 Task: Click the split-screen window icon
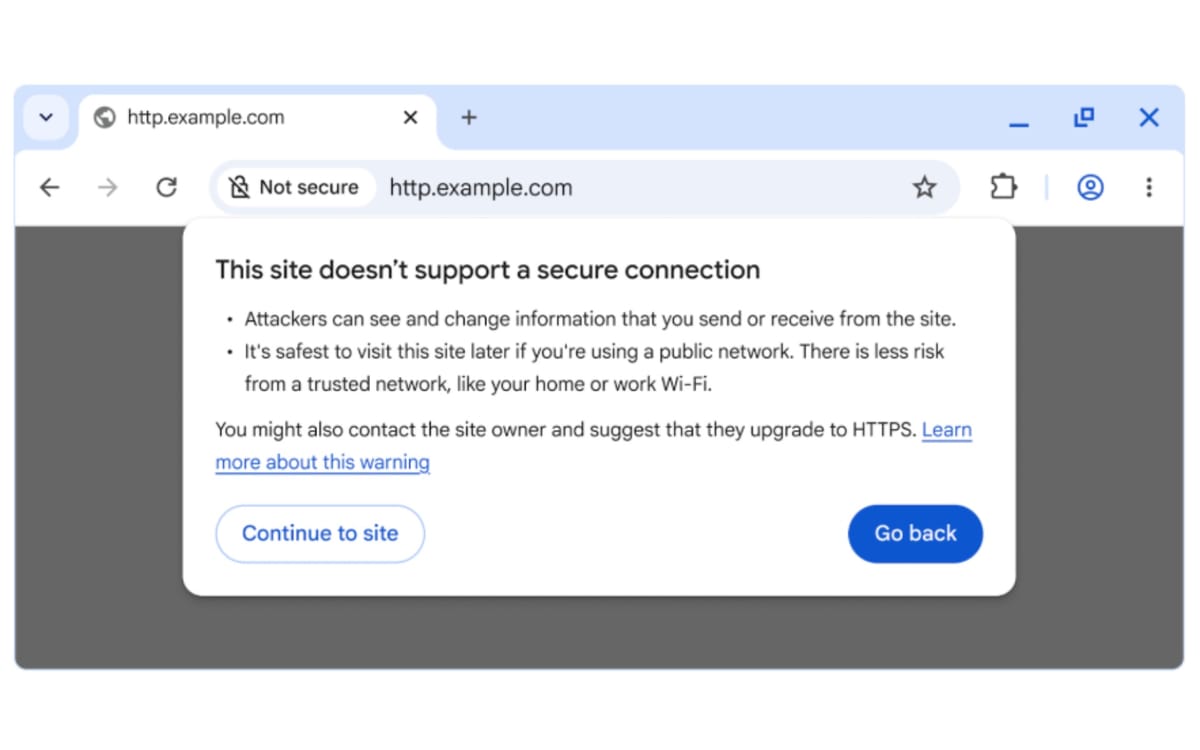pyautogui.click(x=1084, y=117)
